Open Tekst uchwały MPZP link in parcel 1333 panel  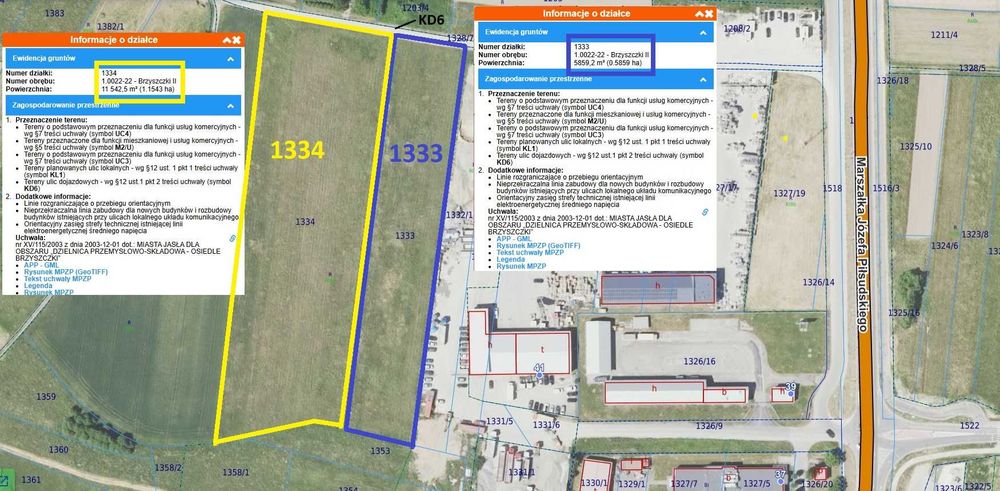pyautogui.click(x=531, y=253)
